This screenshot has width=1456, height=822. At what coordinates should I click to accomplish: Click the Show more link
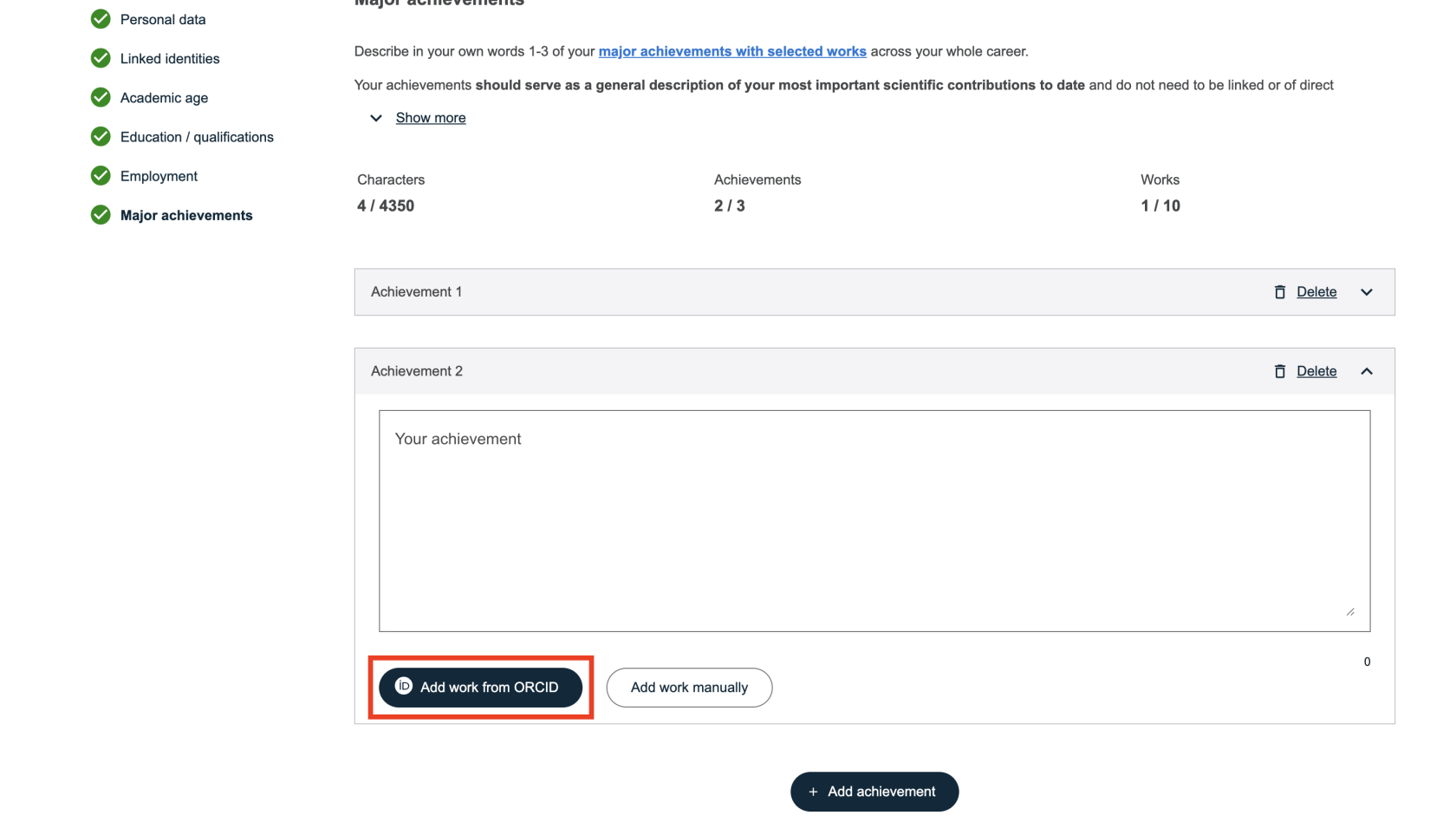coord(431,118)
